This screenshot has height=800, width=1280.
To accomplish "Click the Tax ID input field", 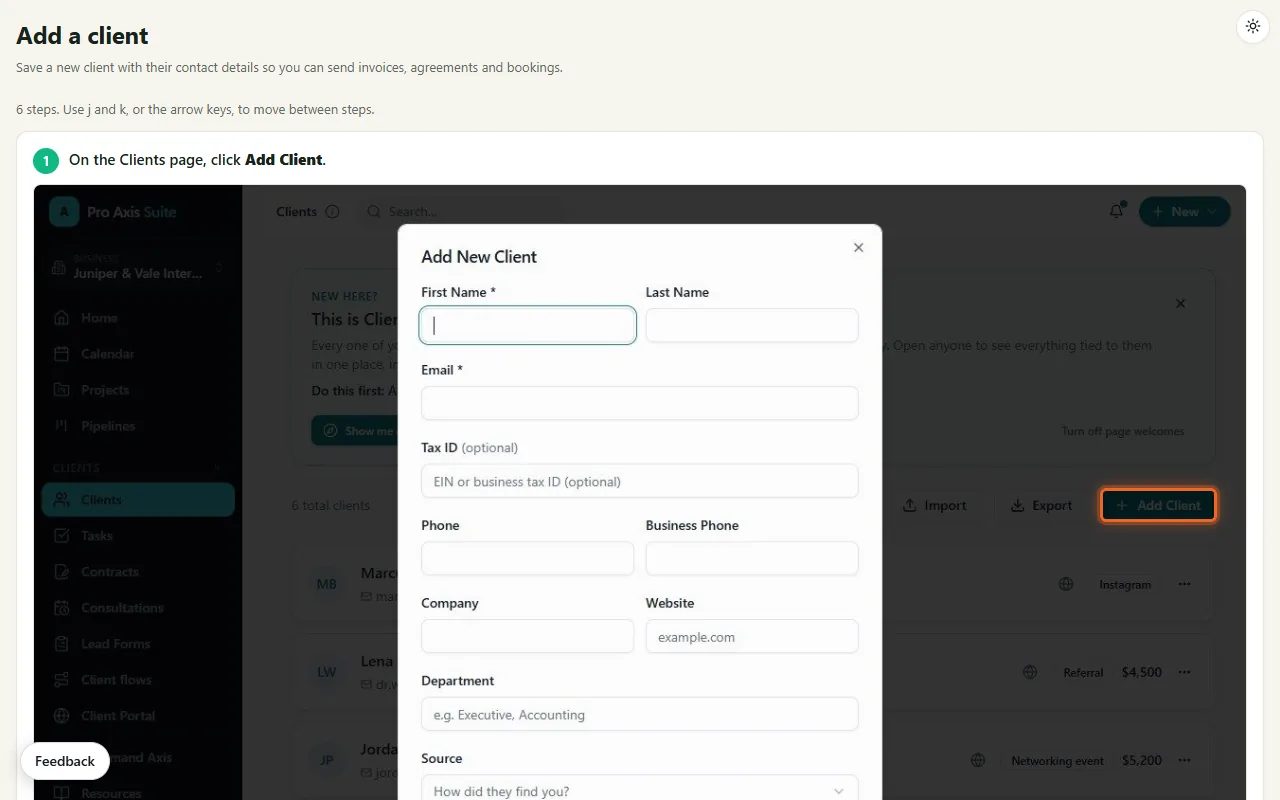I will tap(640, 481).
